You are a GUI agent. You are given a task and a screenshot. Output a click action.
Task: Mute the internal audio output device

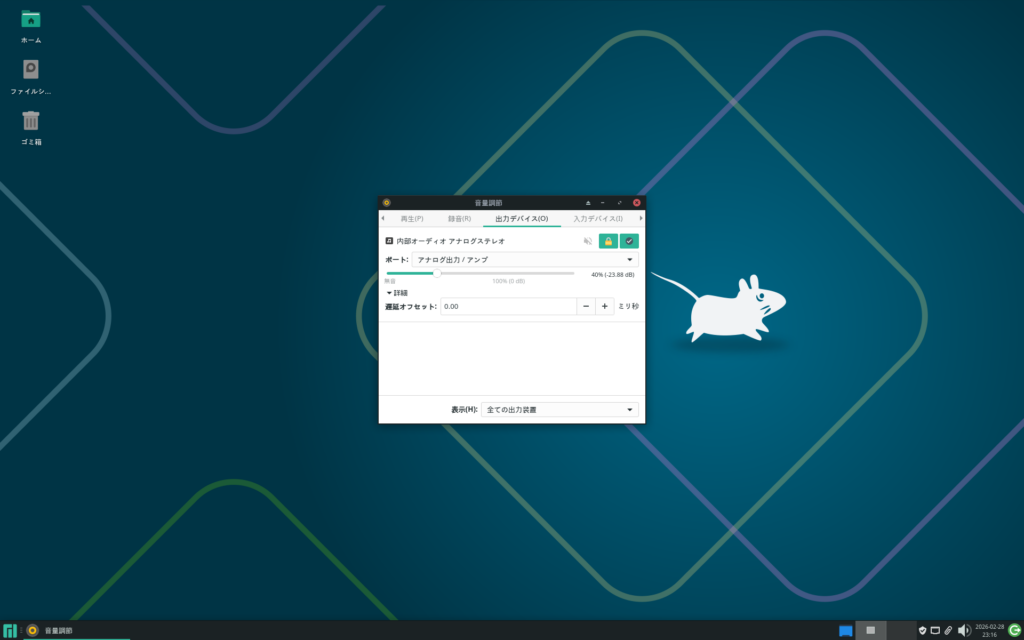click(588, 241)
